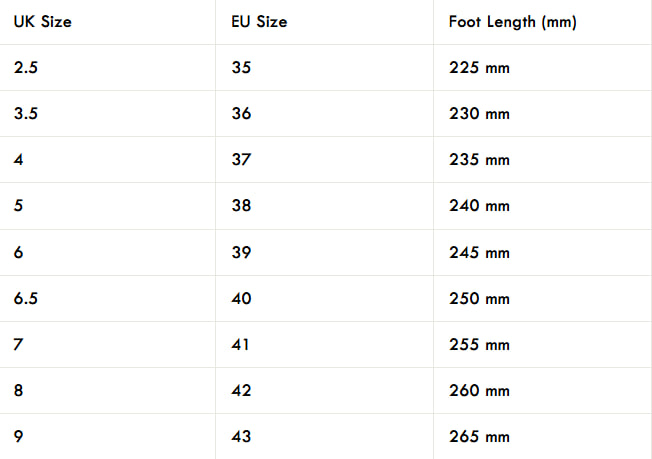This screenshot has width=652, height=459.
Task: Select the EU size 35 cell
Action: [x=241, y=67]
